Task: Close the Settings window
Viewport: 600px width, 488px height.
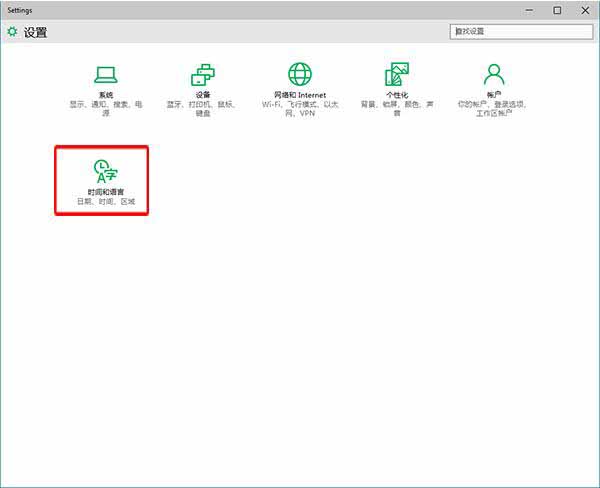Action: [585, 10]
